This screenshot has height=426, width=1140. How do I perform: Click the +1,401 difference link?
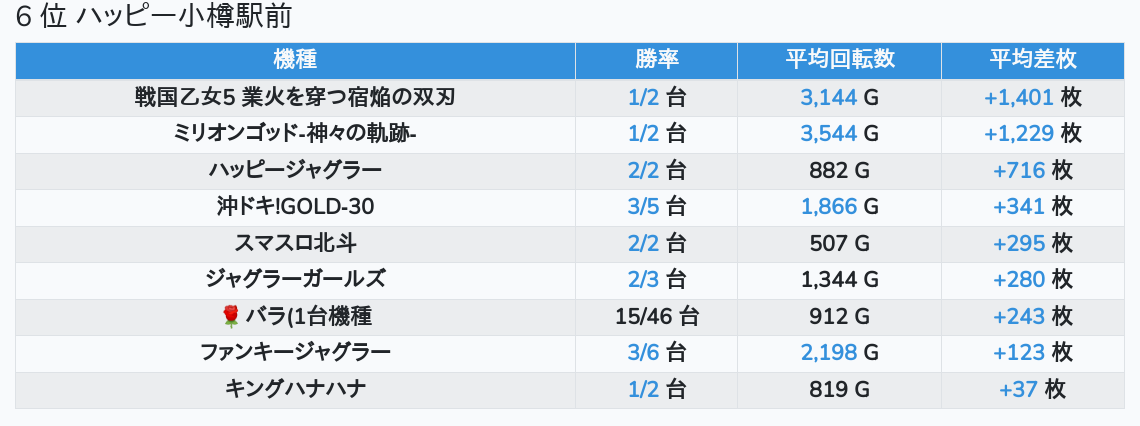(x=1019, y=97)
